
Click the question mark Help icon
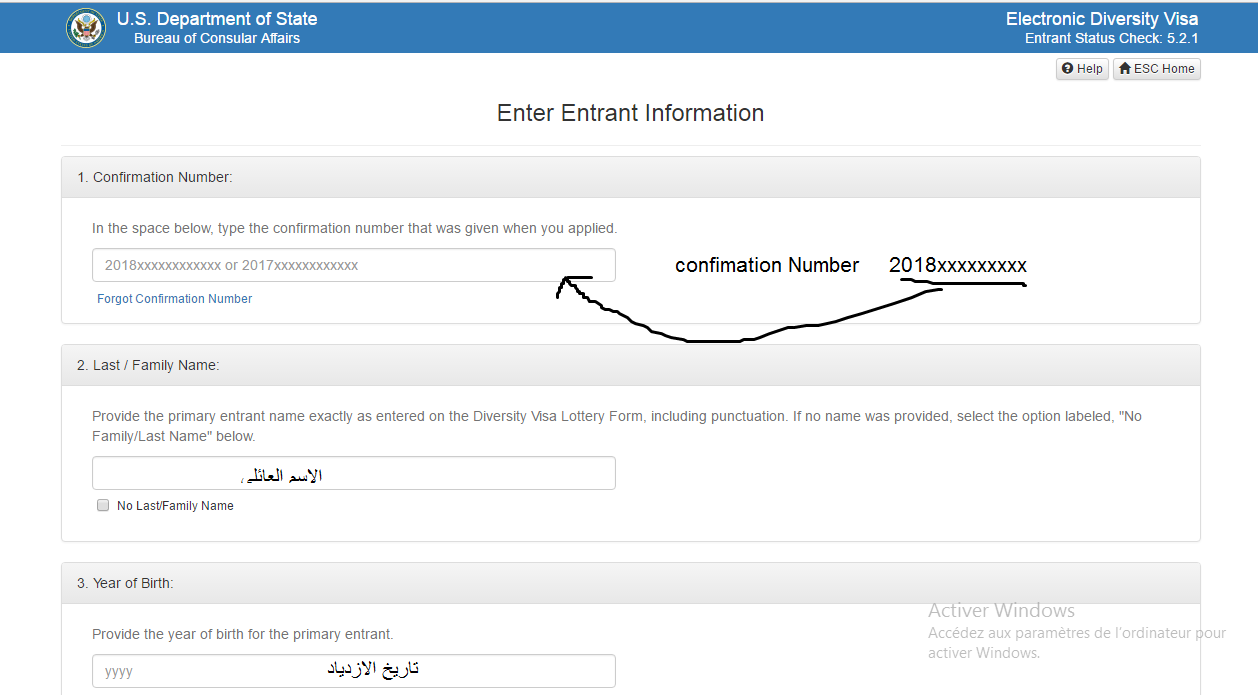tap(1068, 69)
